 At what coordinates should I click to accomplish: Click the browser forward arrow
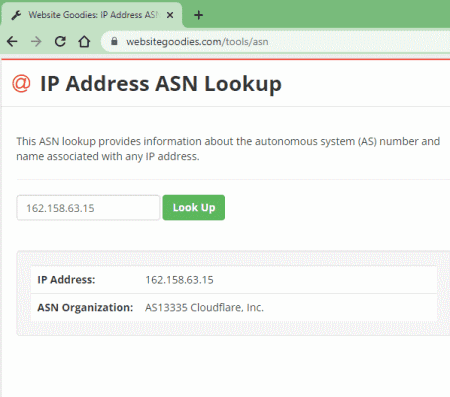click(36, 42)
